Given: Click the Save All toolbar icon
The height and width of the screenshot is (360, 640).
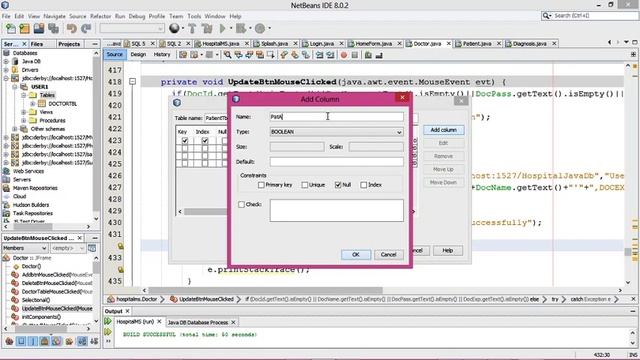Looking at the screenshot, I should 53,29.
